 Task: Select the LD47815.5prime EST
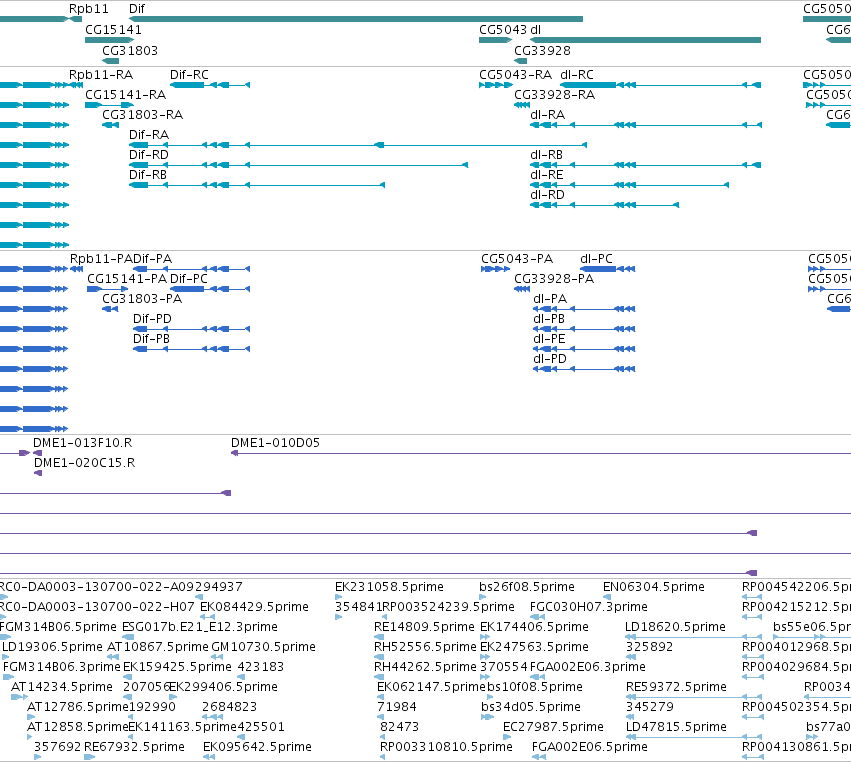click(x=694, y=737)
